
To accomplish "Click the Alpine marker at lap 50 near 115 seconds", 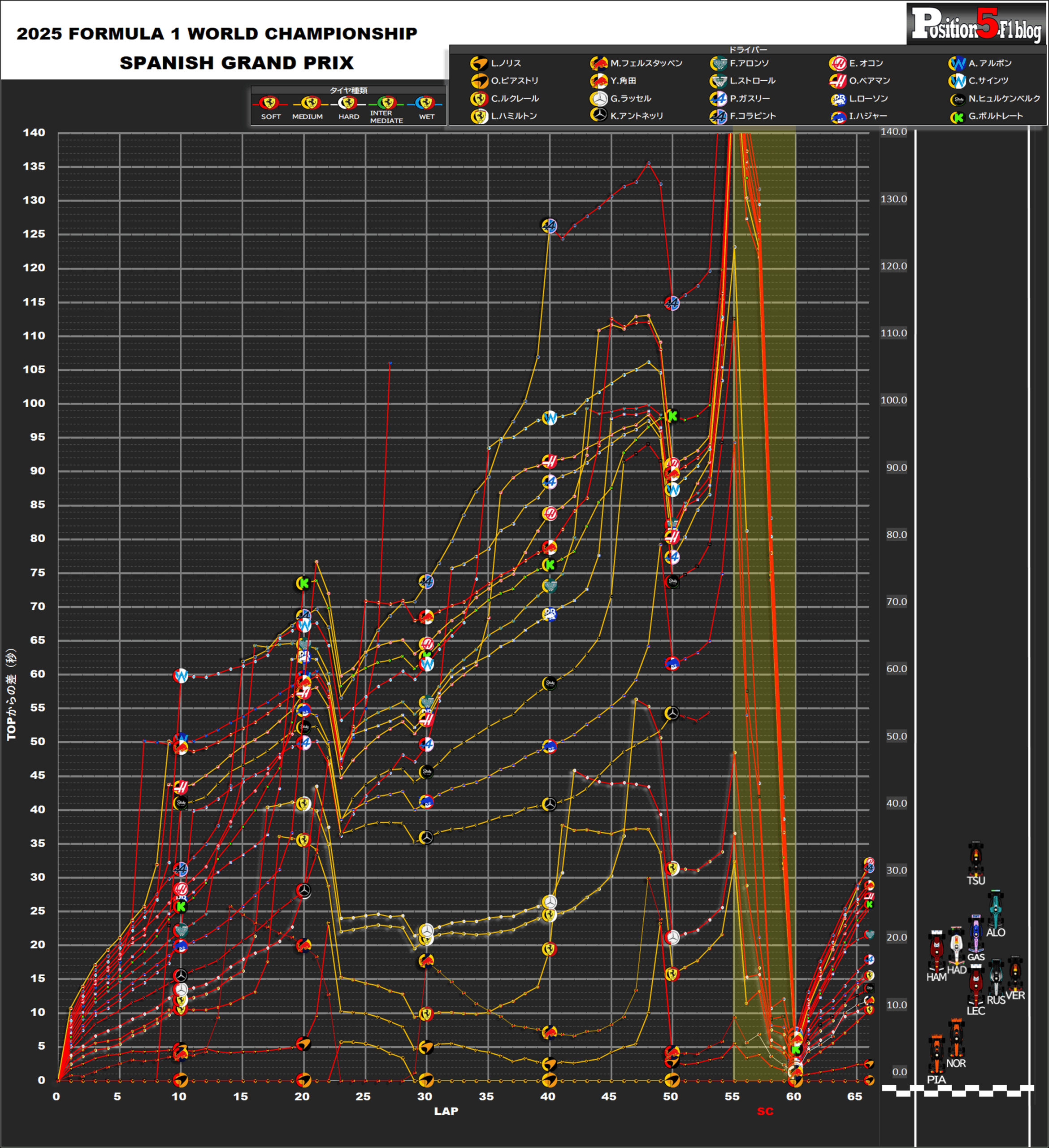I will (672, 303).
